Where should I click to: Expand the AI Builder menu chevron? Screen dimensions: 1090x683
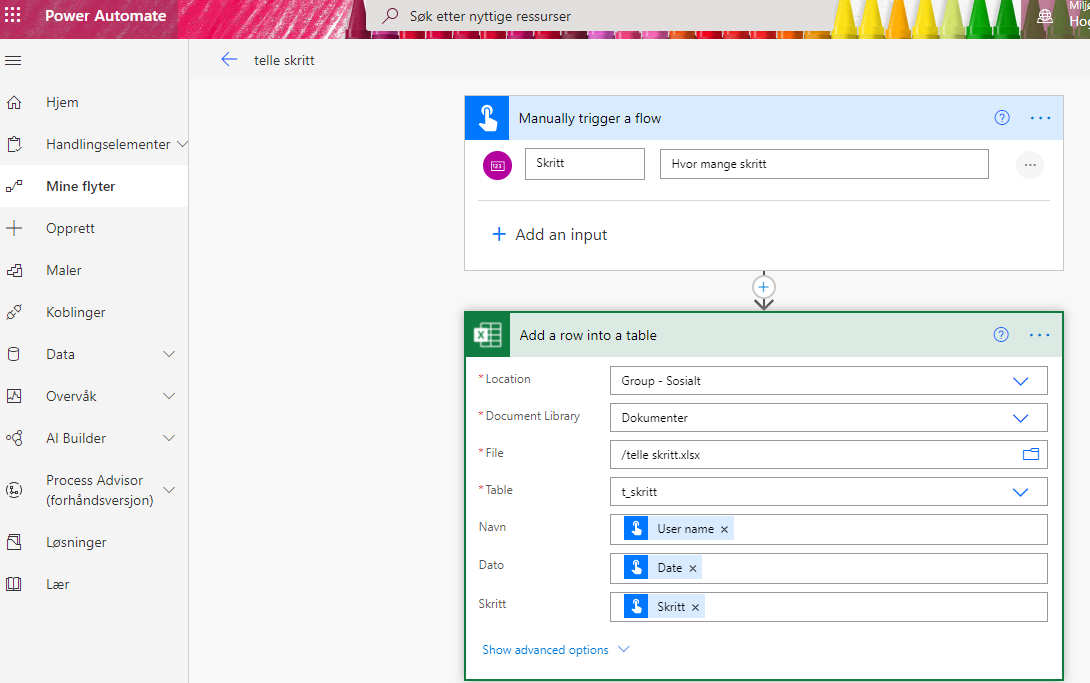(x=169, y=438)
